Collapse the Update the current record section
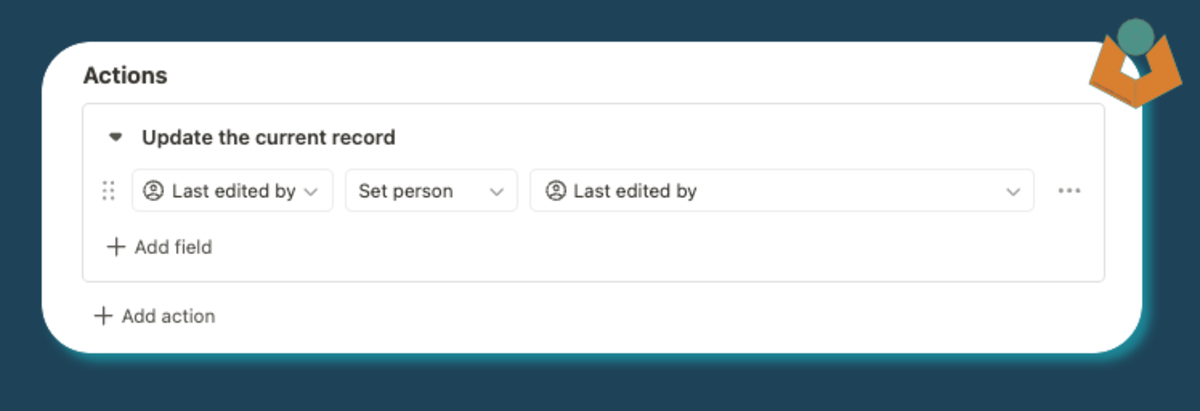The image size is (1200, 411). point(117,138)
